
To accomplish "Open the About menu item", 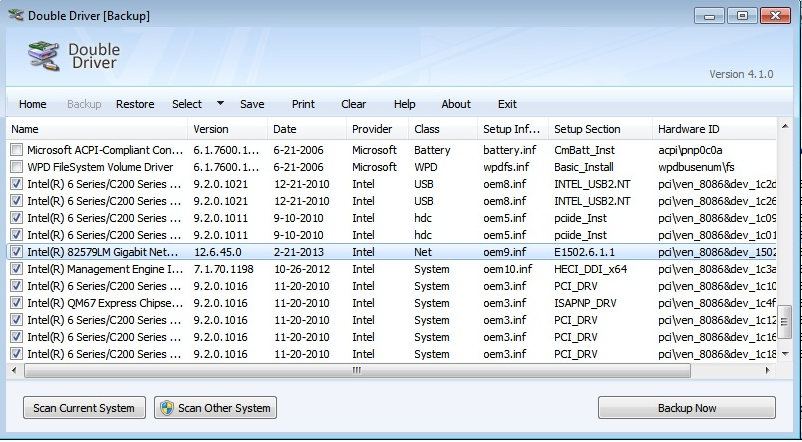I will point(456,104).
